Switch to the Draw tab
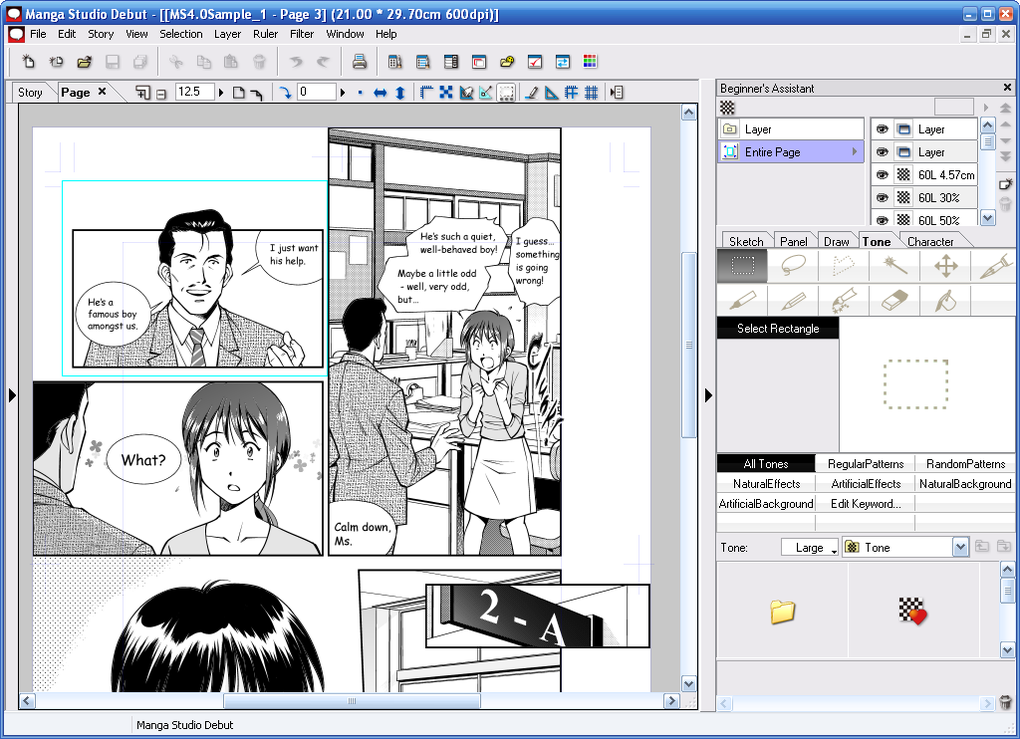Viewport: 1020px width, 739px height. click(x=837, y=241)
